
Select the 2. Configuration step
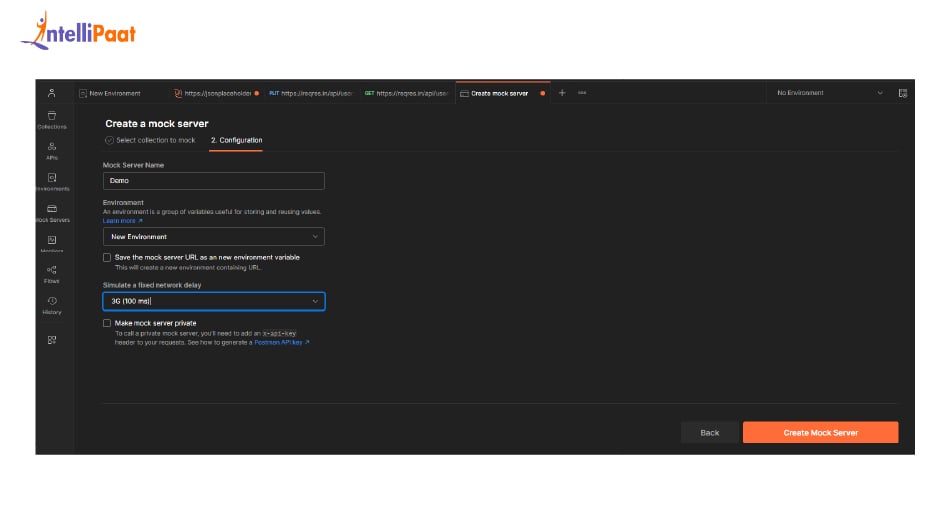[237, 140]
